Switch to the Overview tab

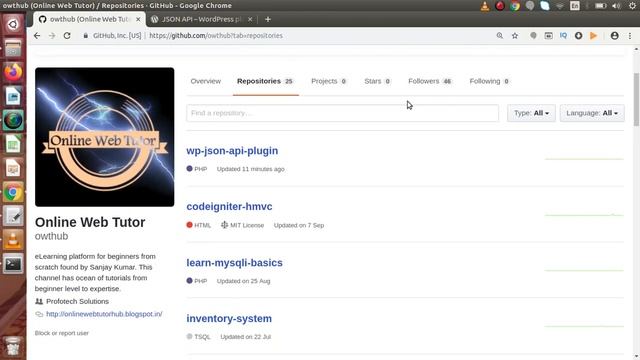206,81
